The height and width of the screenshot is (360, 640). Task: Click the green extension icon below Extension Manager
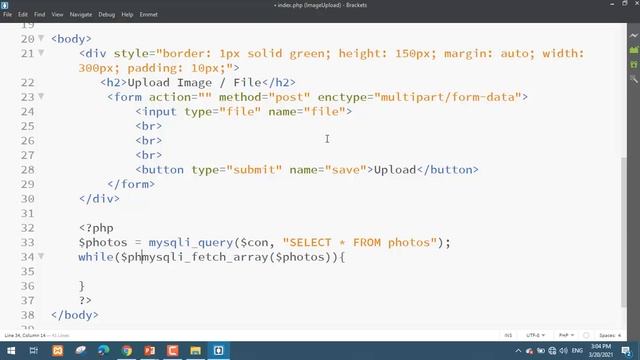click(x=633, y=64)
